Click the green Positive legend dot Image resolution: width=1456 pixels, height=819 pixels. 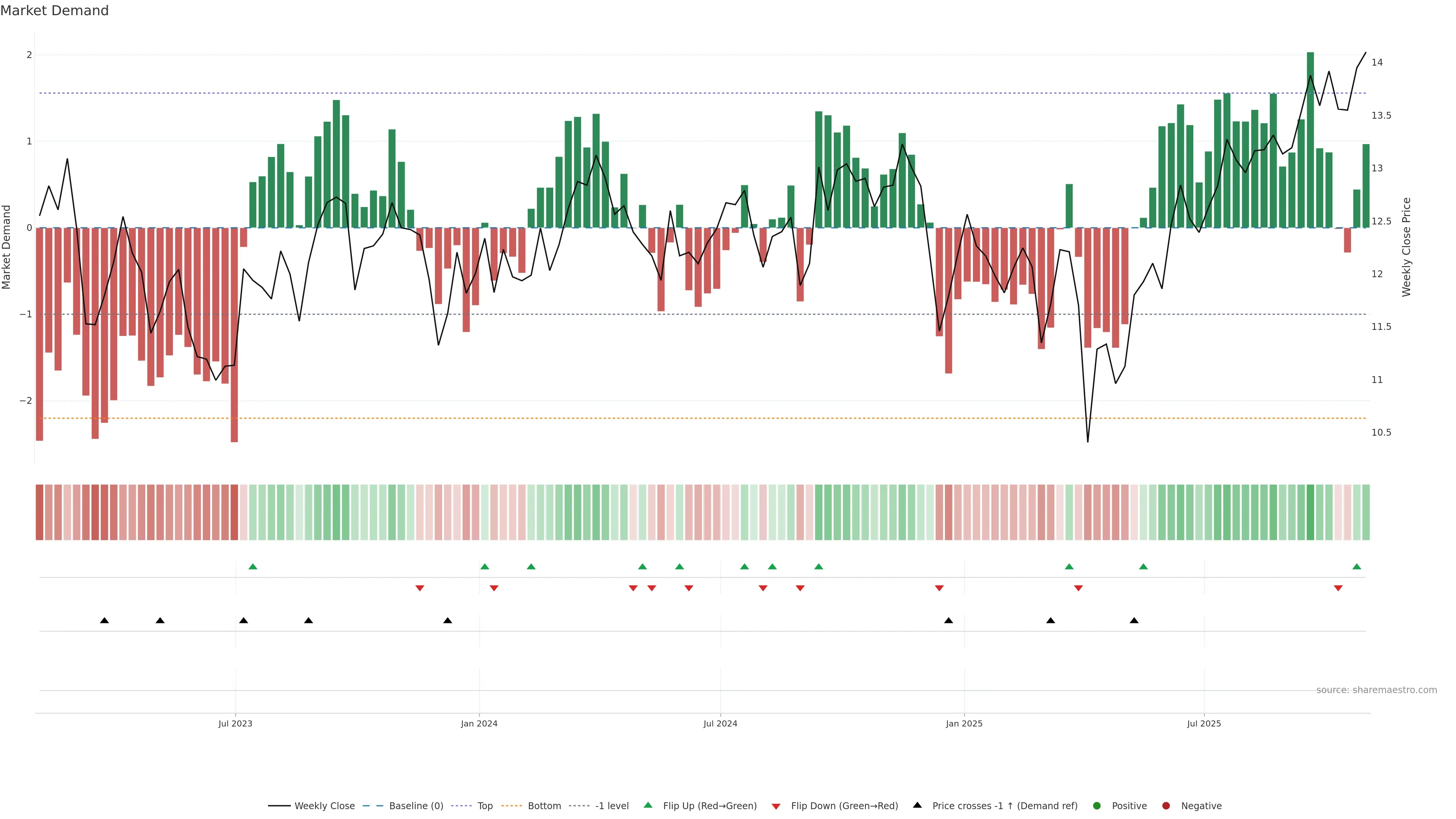click(x=1097, y=806)
